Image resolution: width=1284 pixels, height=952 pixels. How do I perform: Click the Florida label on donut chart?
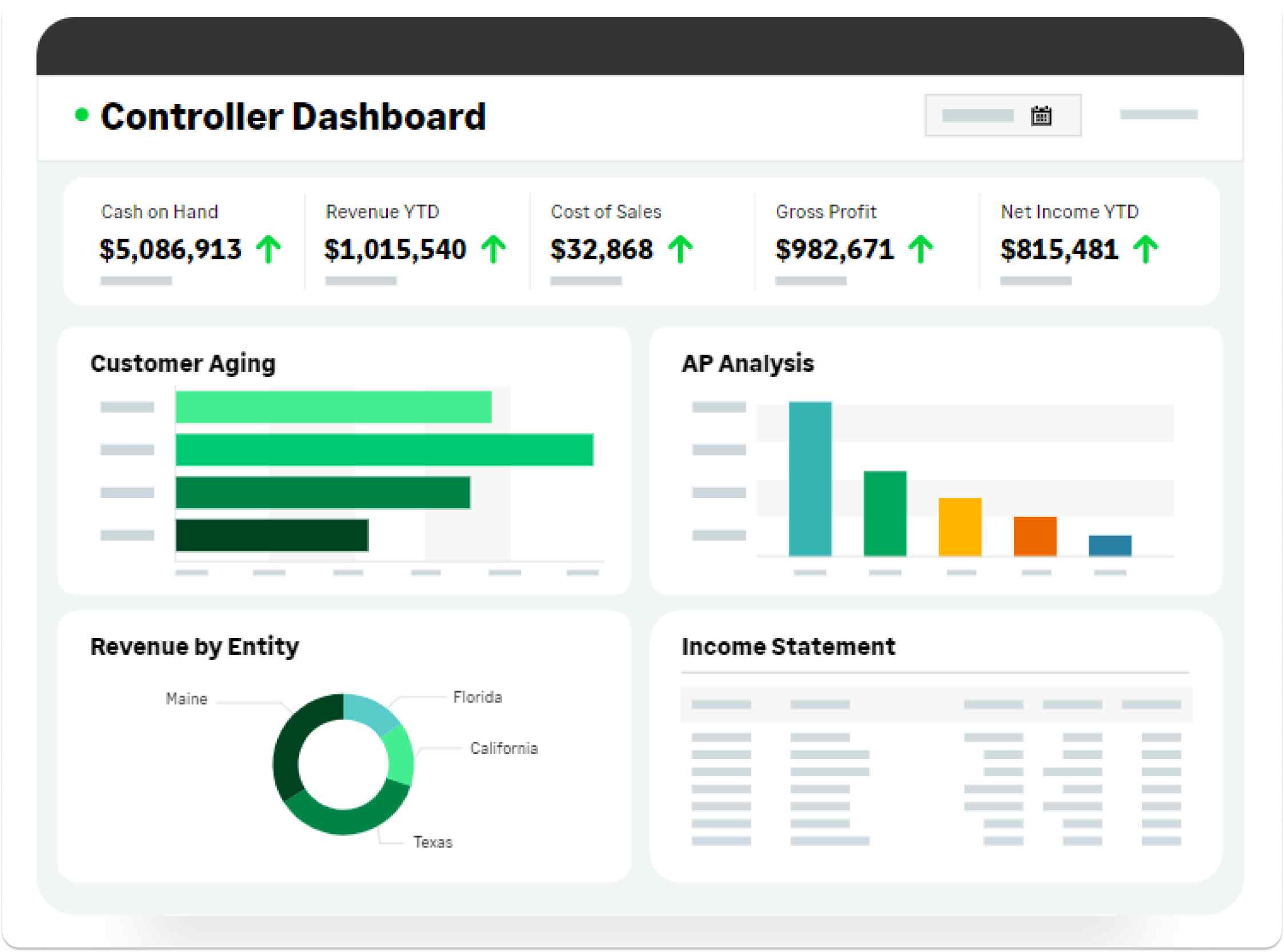pos(477,697)
